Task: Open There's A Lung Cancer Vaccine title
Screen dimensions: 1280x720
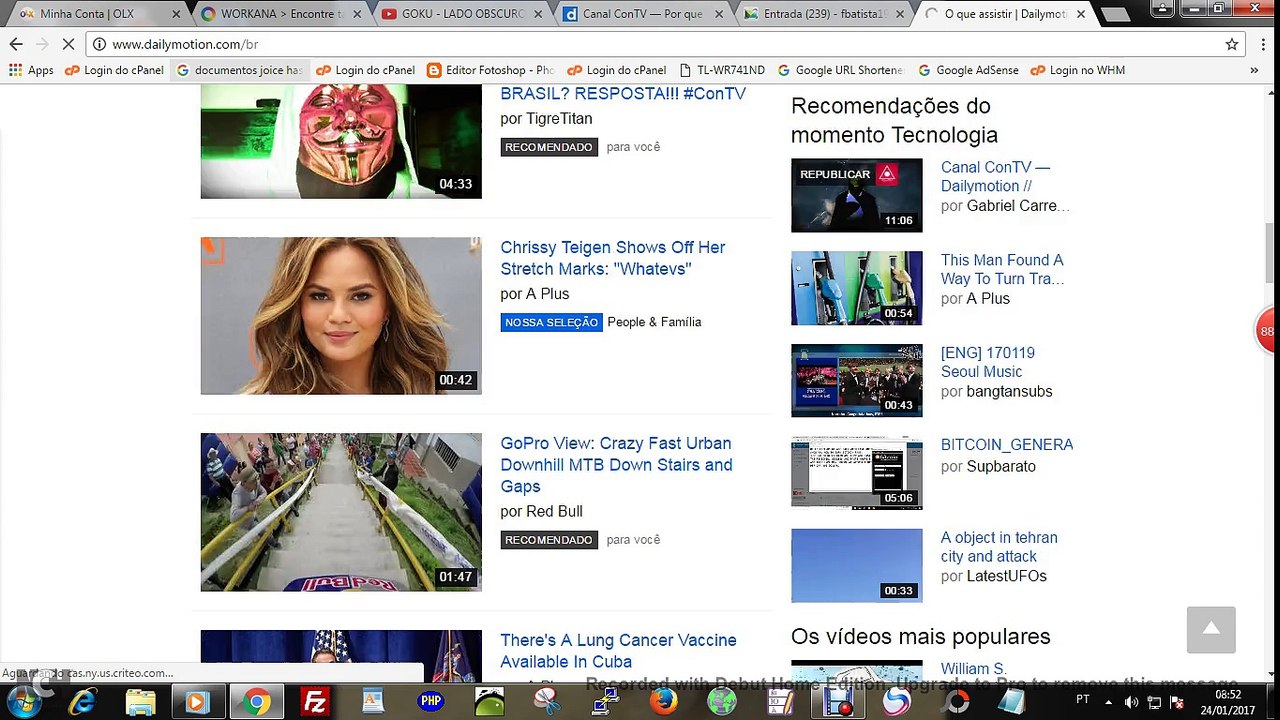Action: coord(618,651)
